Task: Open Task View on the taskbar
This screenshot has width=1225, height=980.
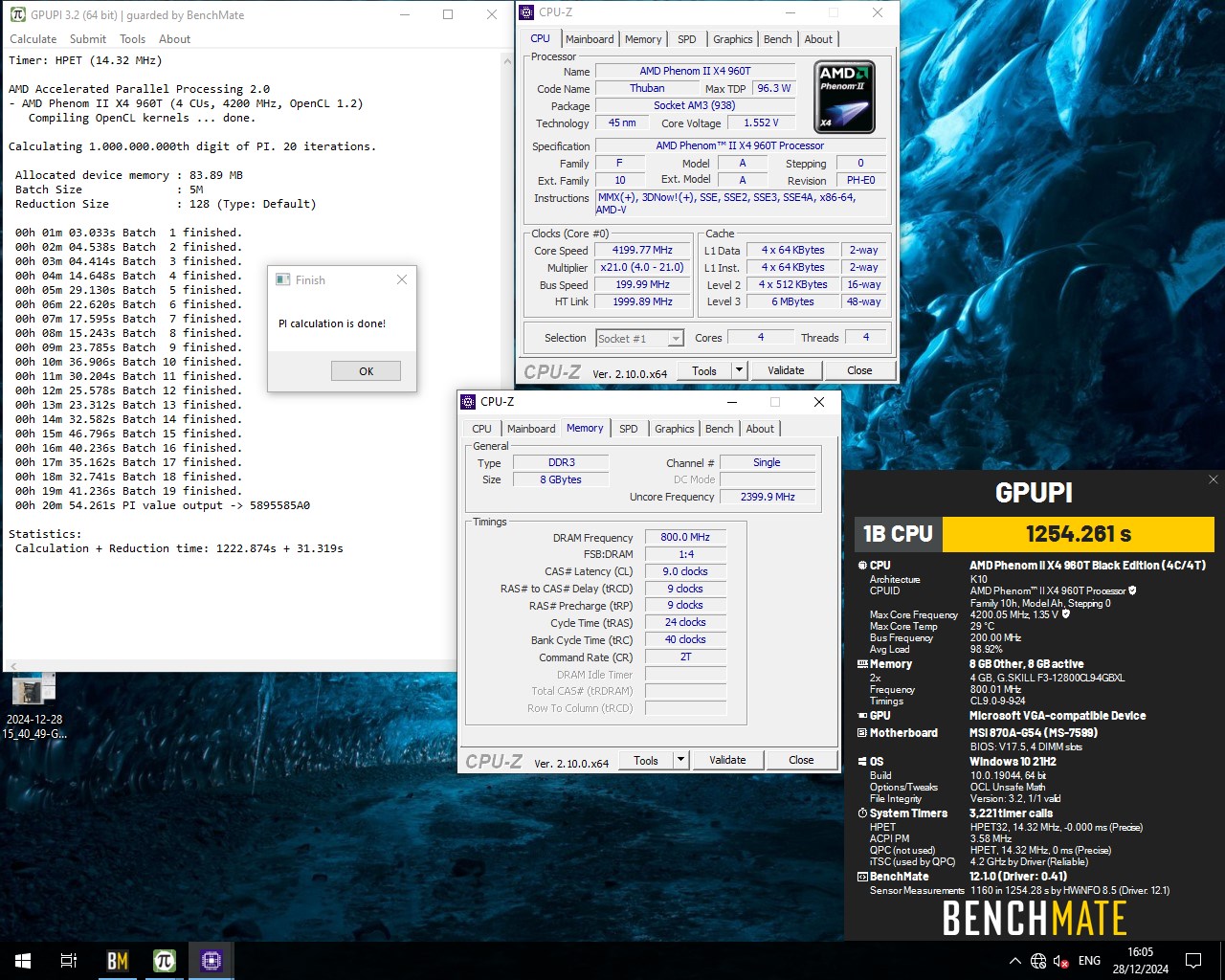Action: (x=69, y=961)
